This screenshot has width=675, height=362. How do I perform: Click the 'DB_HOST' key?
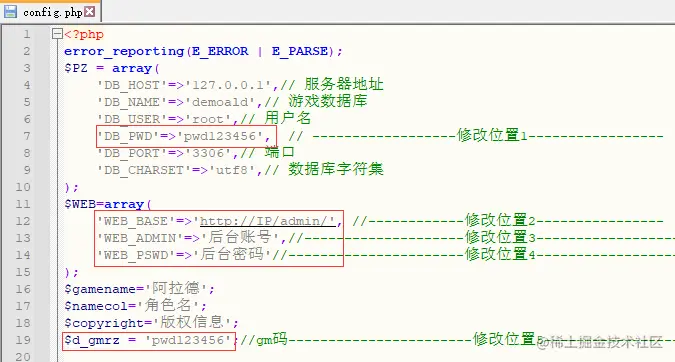pyautogui.click(x=132, y=85)
